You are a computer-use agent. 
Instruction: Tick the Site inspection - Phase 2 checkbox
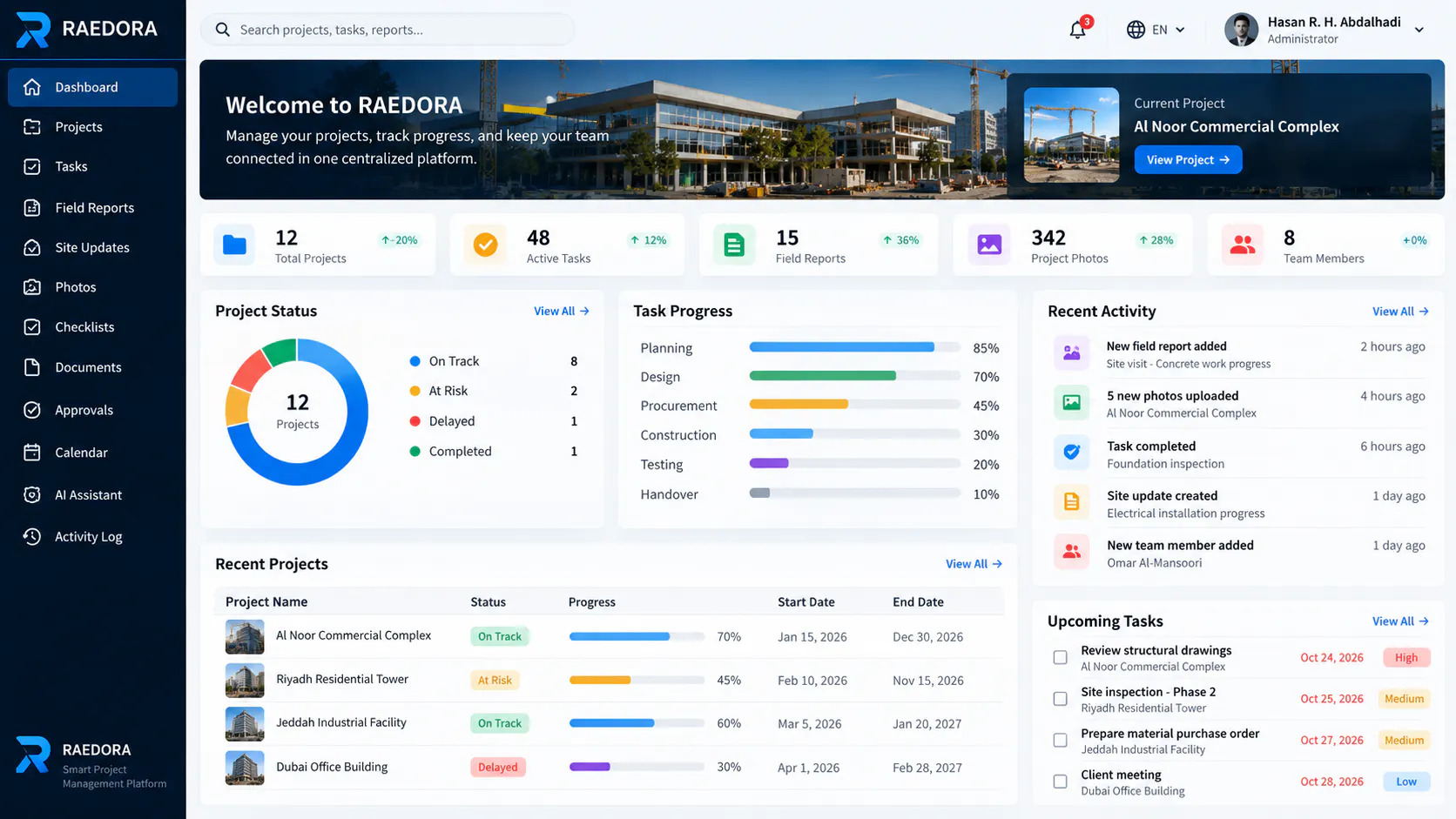point(1060,699)
